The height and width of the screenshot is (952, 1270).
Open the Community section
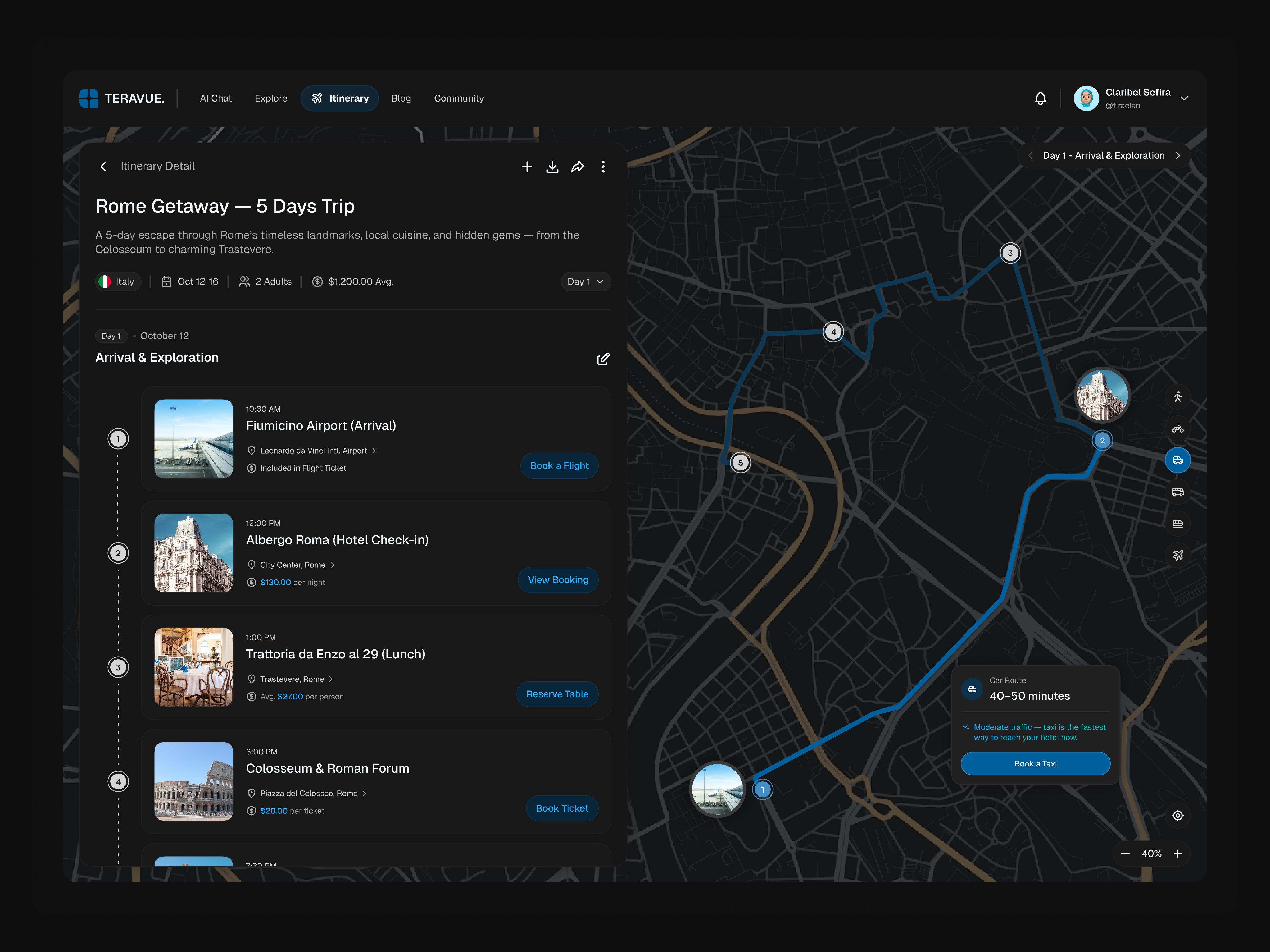click(459, 98)
